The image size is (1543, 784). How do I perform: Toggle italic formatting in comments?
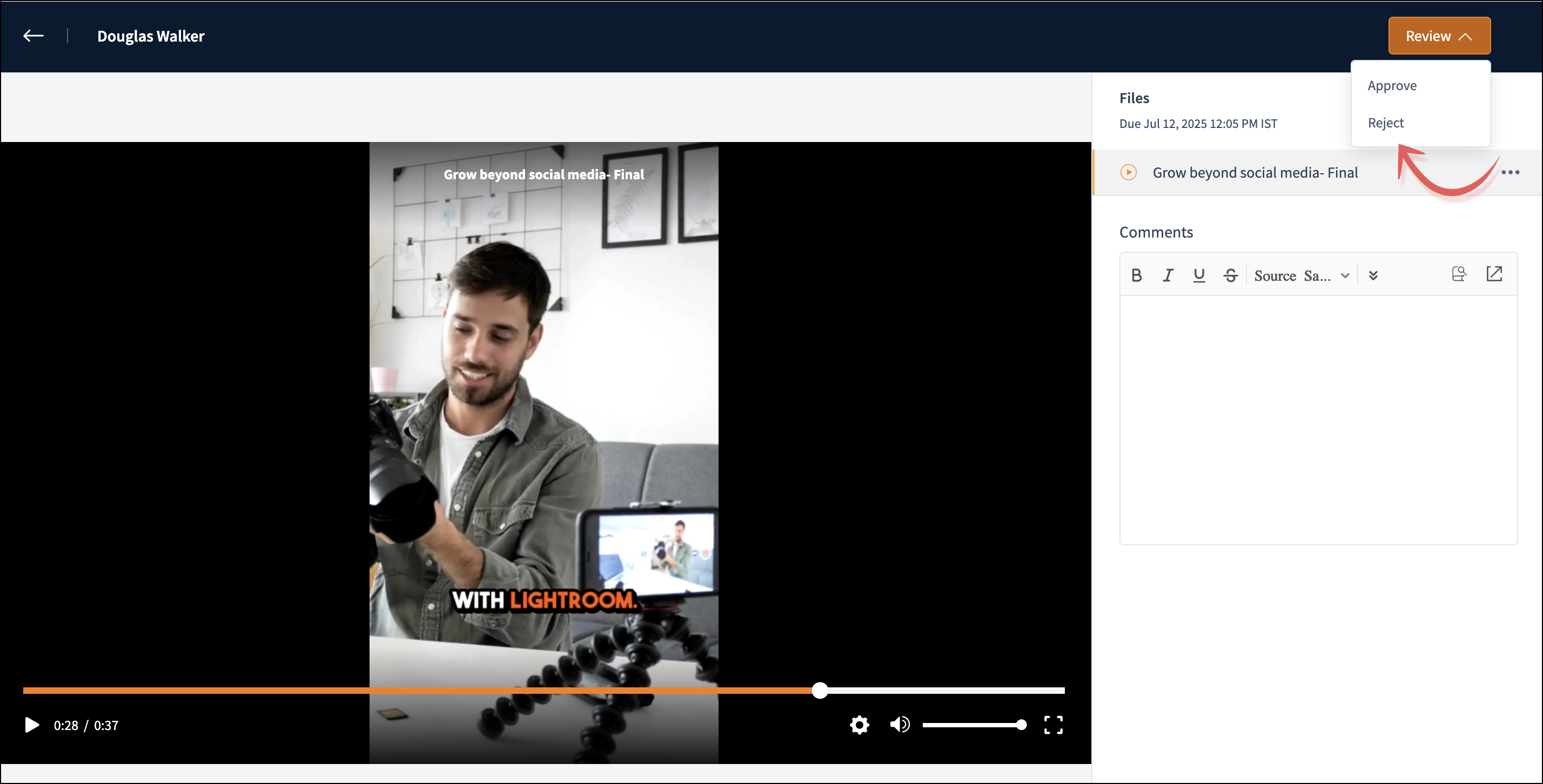pyautogui.click(x=1168, y=275)
